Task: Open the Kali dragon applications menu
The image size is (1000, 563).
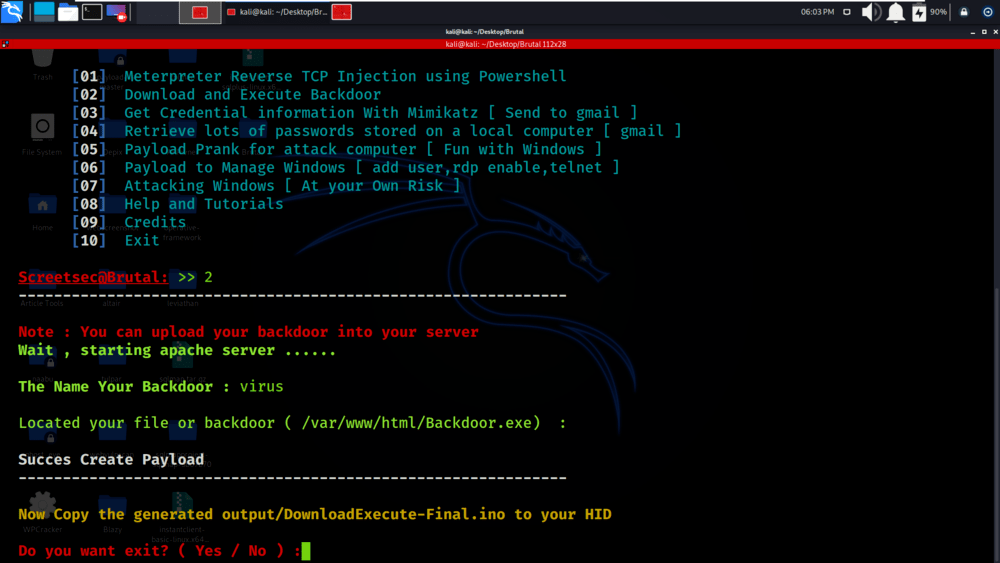Action: tap(12, 11)
